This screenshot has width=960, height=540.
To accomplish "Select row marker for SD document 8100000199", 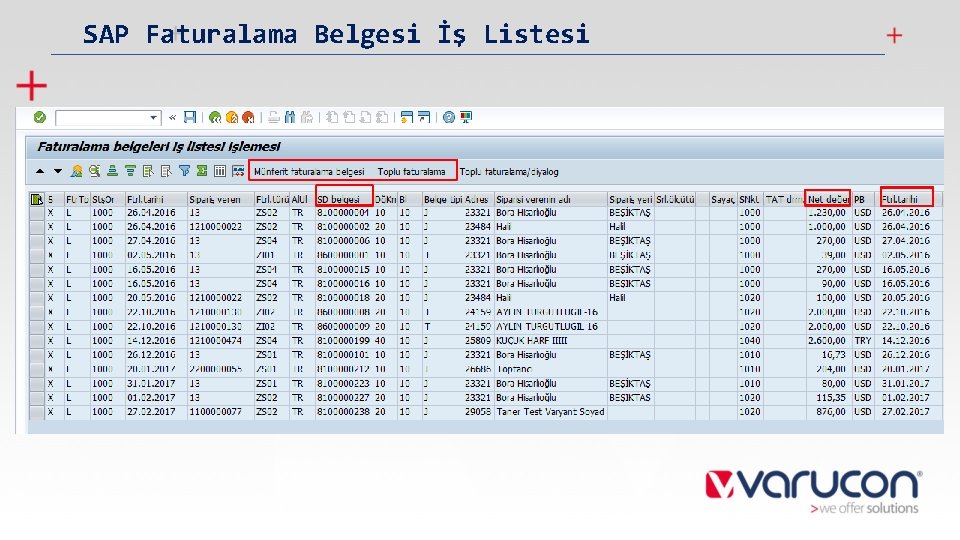I will coord(37,340).
